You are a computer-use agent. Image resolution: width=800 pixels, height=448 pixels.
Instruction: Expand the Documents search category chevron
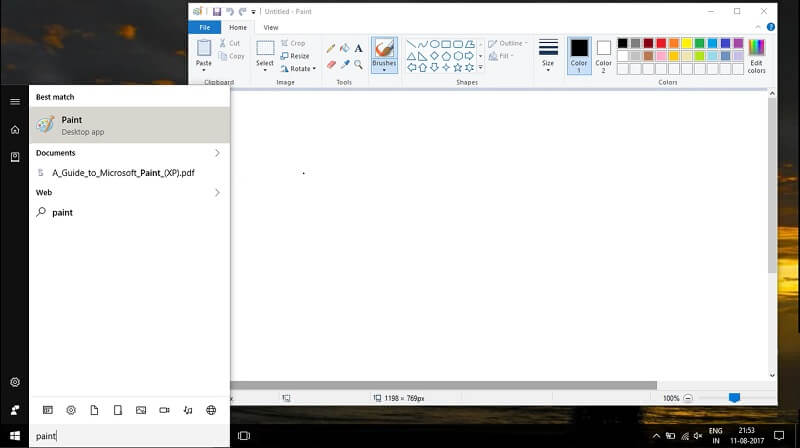click(x=217, y=153)
